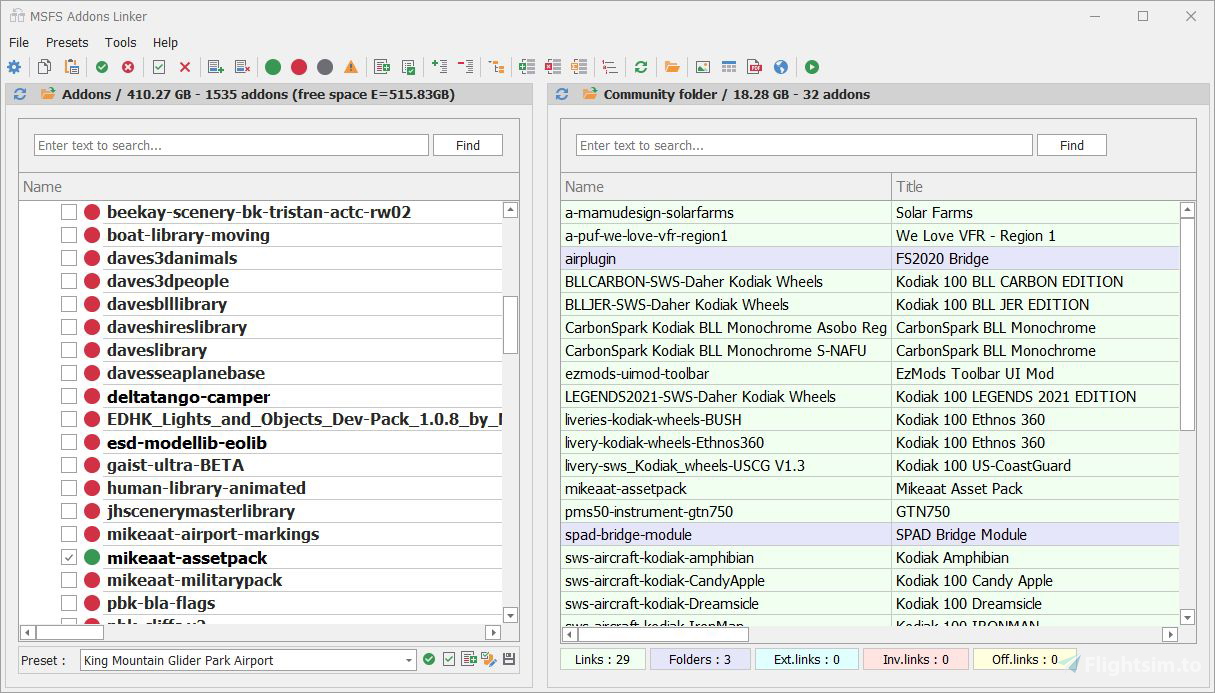This screenshot has height=693, width=1215.
Task: Click the picture image toolbar icon
Action: pos(703,67)
